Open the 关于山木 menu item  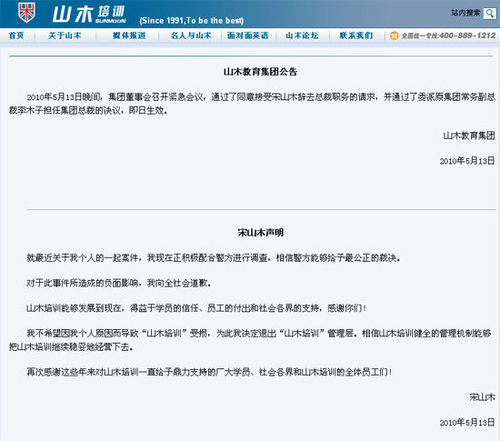[65, 36]
